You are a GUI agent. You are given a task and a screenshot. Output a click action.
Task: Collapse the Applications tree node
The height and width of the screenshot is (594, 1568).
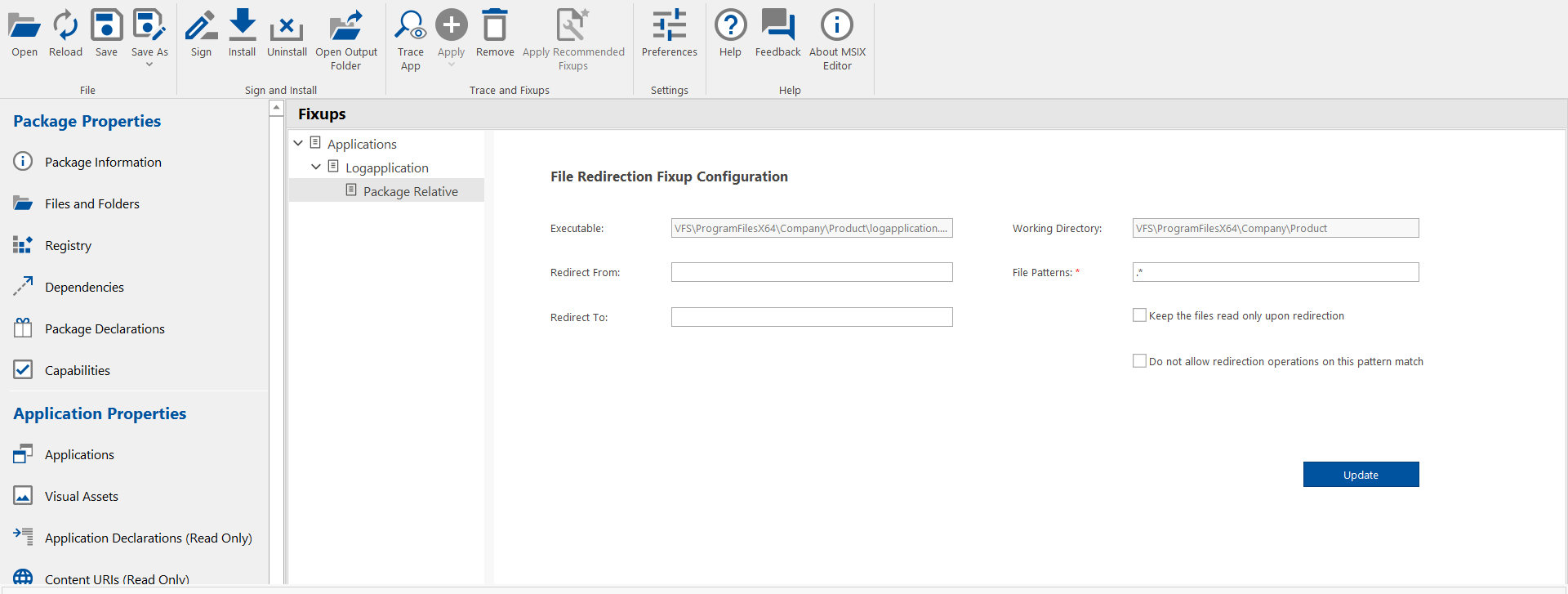tap(298, 144)
